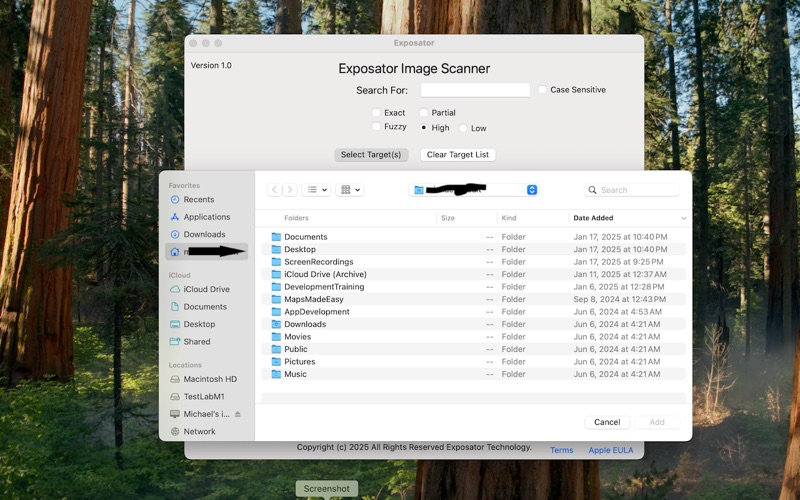Open the list view options dropdown
Screen dimensions: 800x500
click(316, 190)
